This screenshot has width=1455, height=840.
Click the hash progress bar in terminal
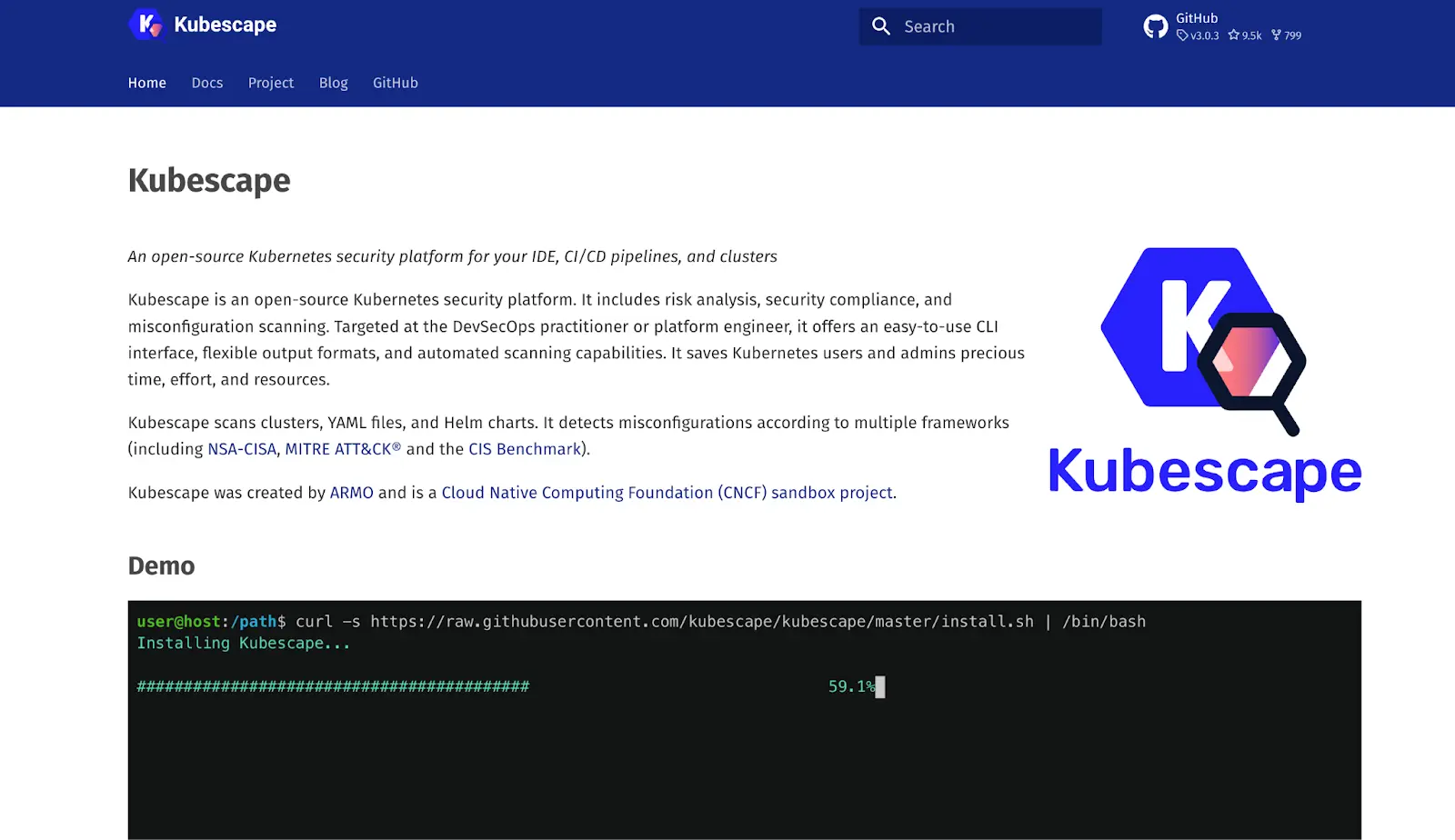(333, 686)
